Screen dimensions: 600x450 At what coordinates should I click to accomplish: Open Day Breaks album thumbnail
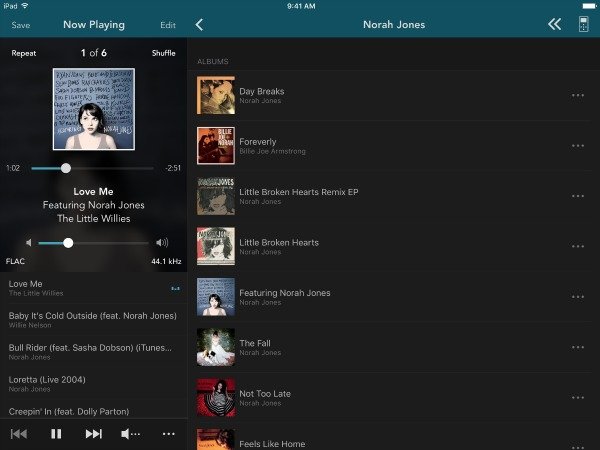[x=216, y=95]
